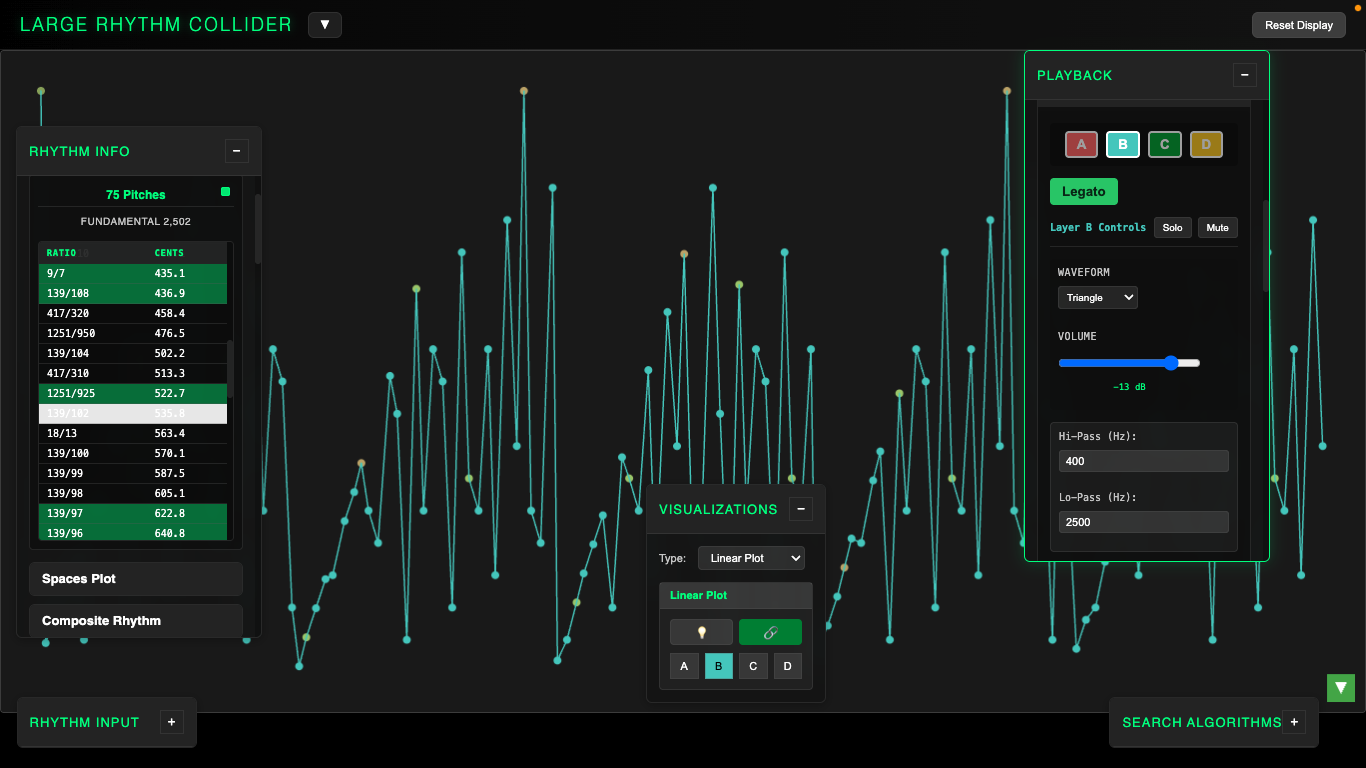This screenshot has width=1366, height=768.
Task: Click the lightbulb icon in Linear Plot
Action: point(701,632)
